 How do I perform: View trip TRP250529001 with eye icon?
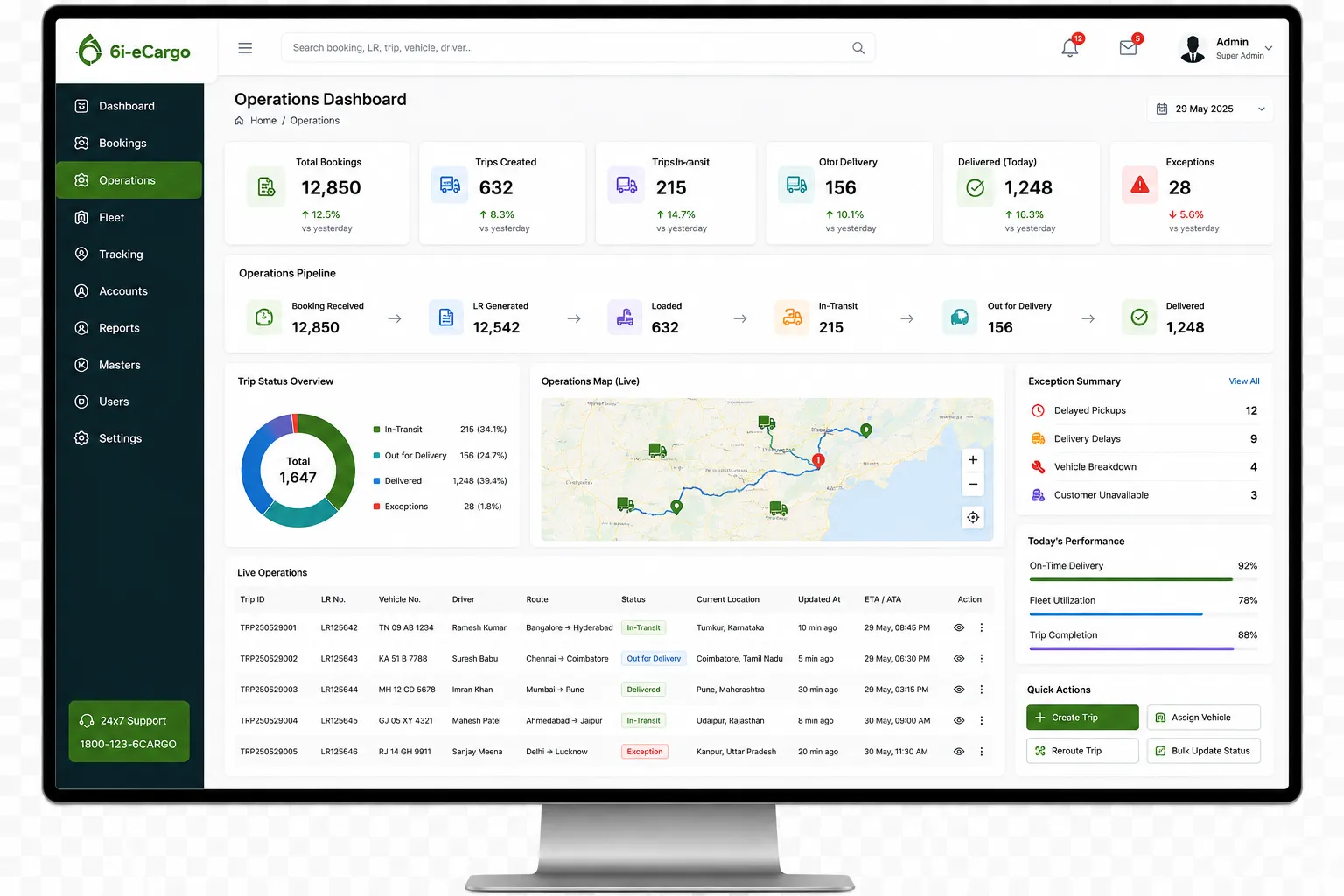[959, 627]
